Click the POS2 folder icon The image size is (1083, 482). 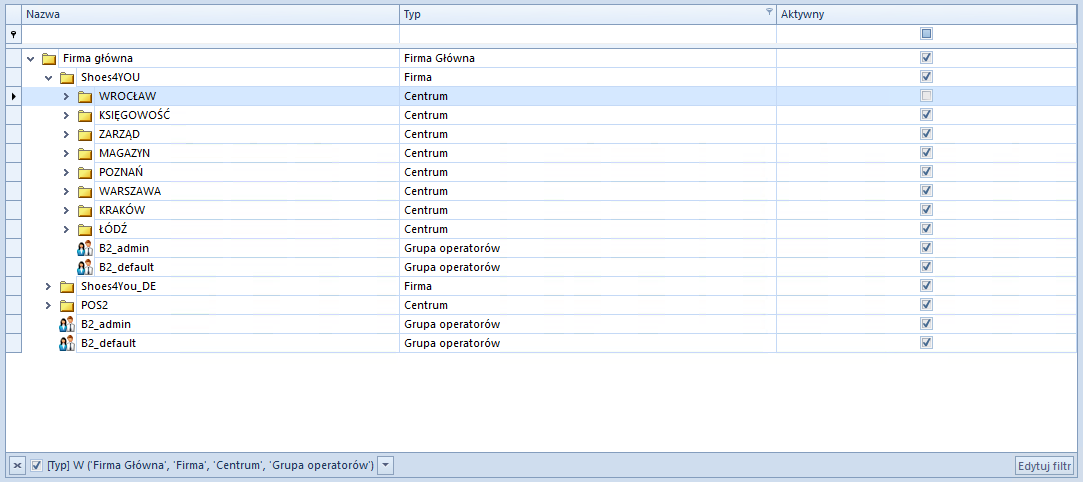66,305
